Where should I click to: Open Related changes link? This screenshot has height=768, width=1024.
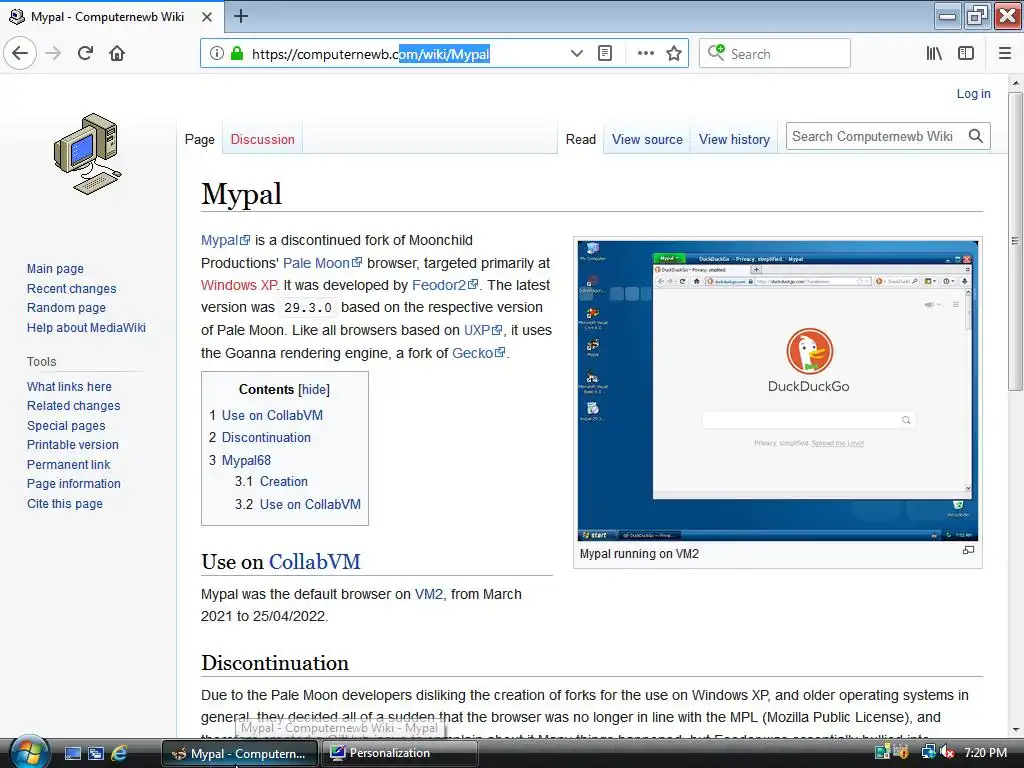(x=73, y=406)
